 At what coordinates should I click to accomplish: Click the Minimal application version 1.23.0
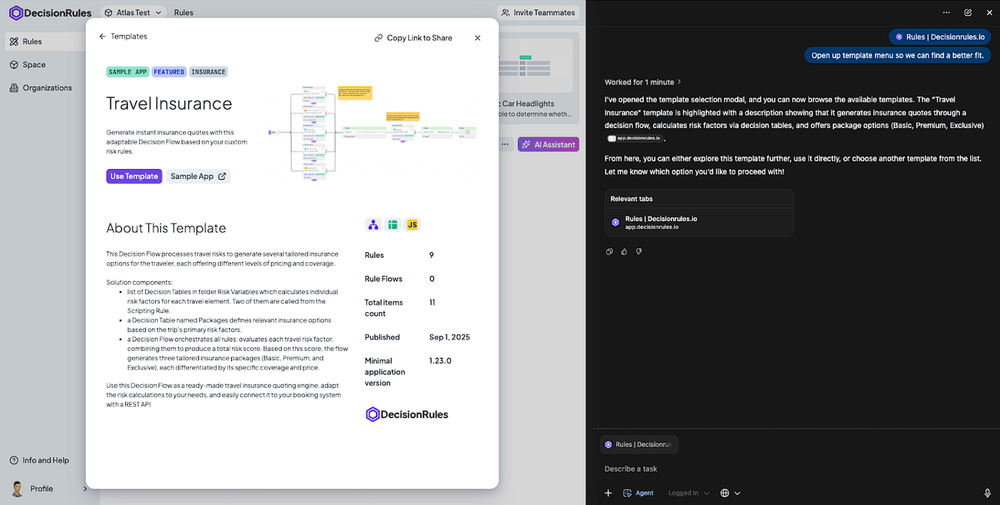[x=440, y=361]
